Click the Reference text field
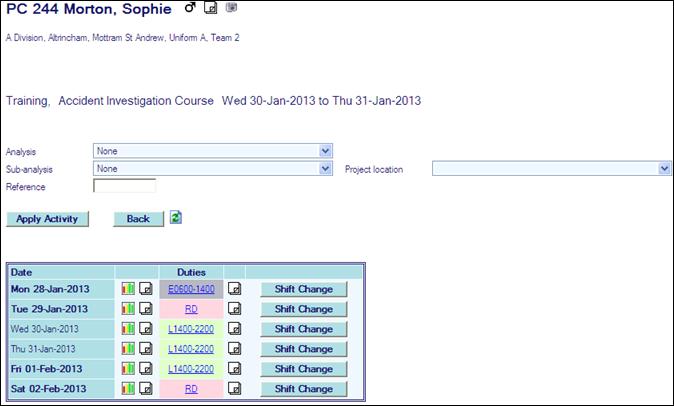 point(124,186)
